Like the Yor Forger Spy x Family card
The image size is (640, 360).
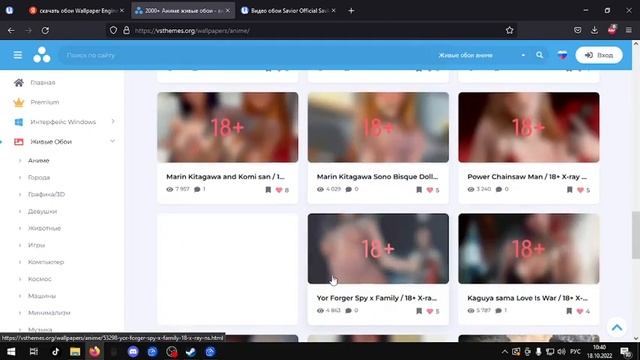430,311
